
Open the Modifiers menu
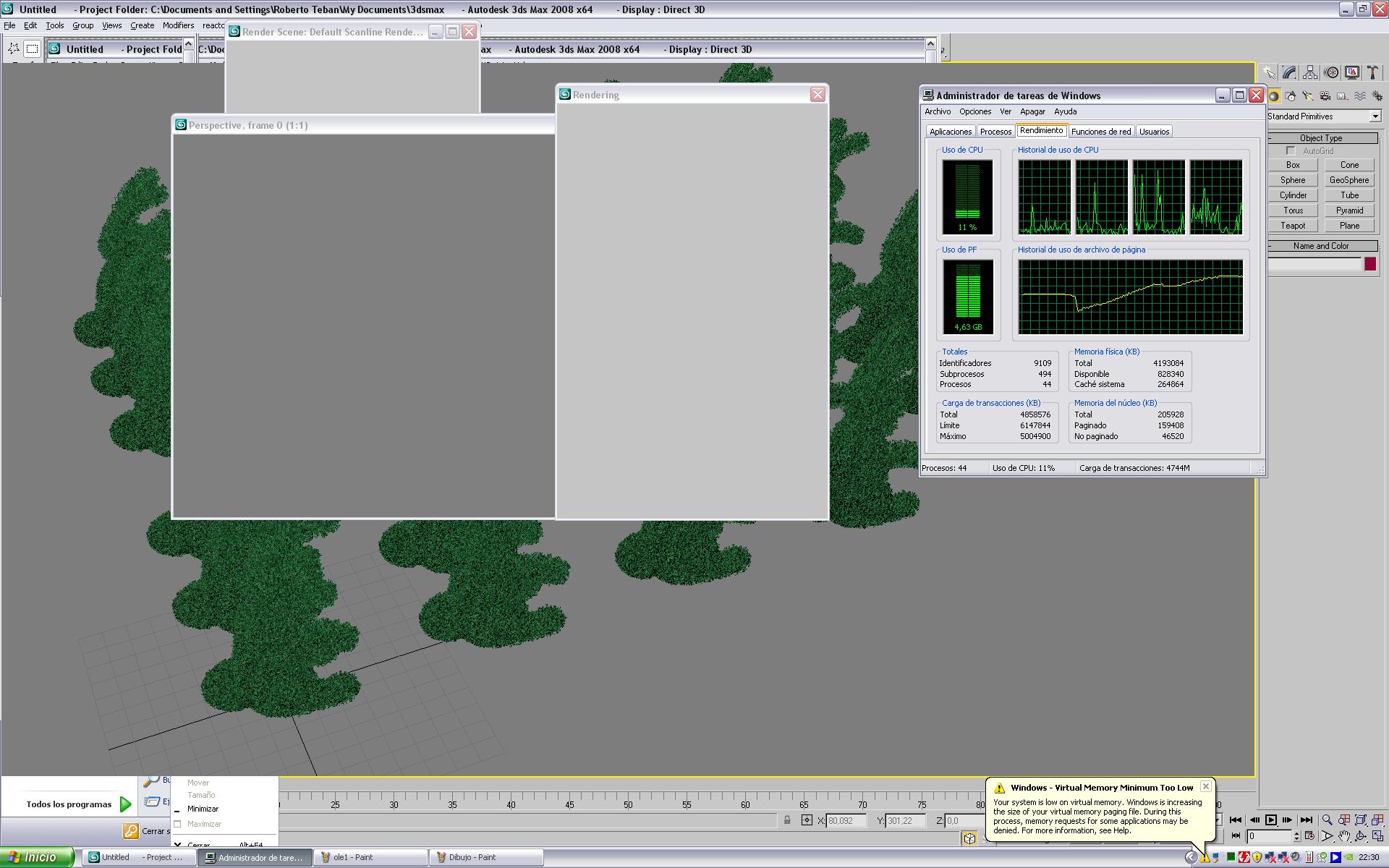pyautogui.click(x=178, y=25)
